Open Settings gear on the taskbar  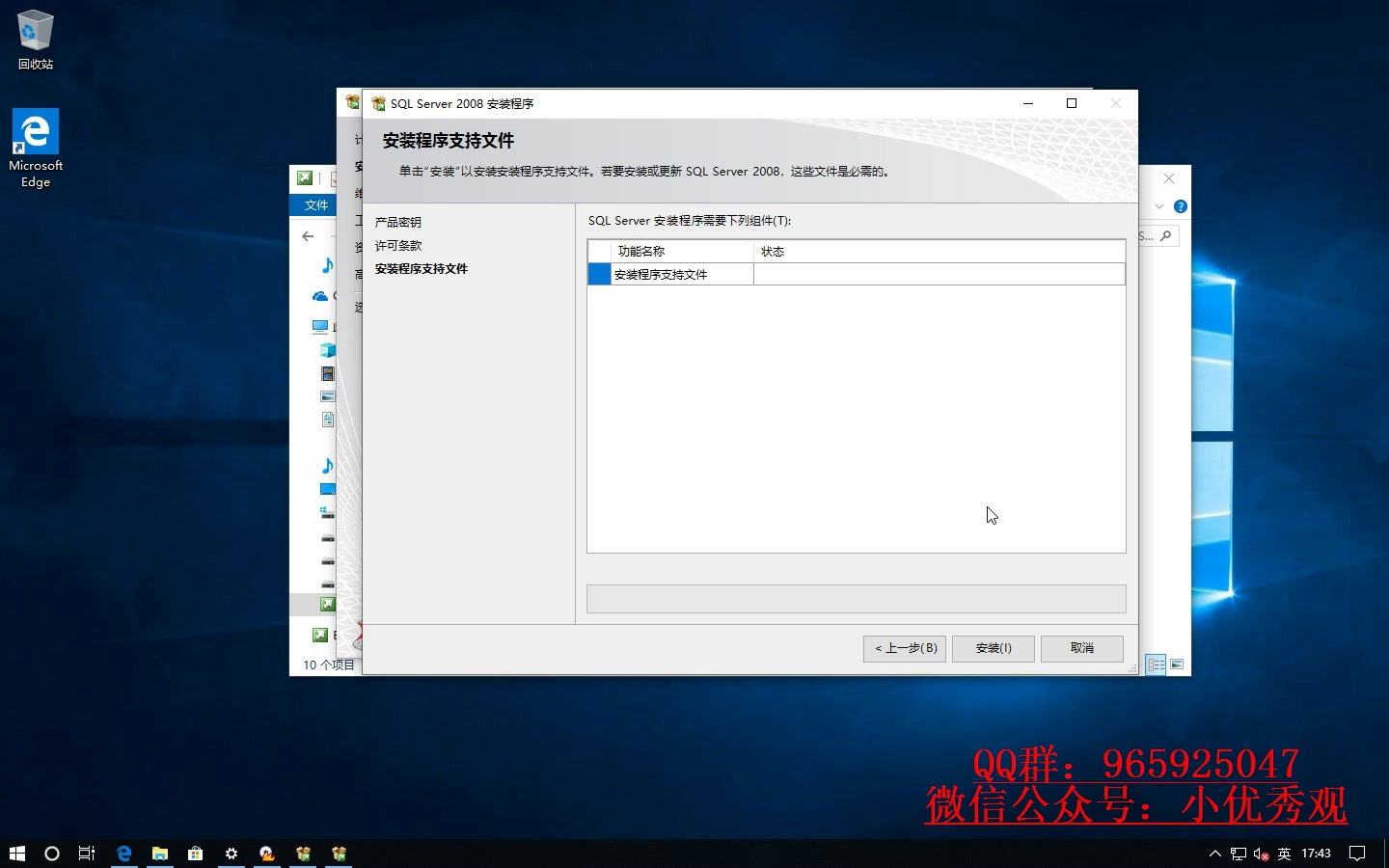point(231,854)
